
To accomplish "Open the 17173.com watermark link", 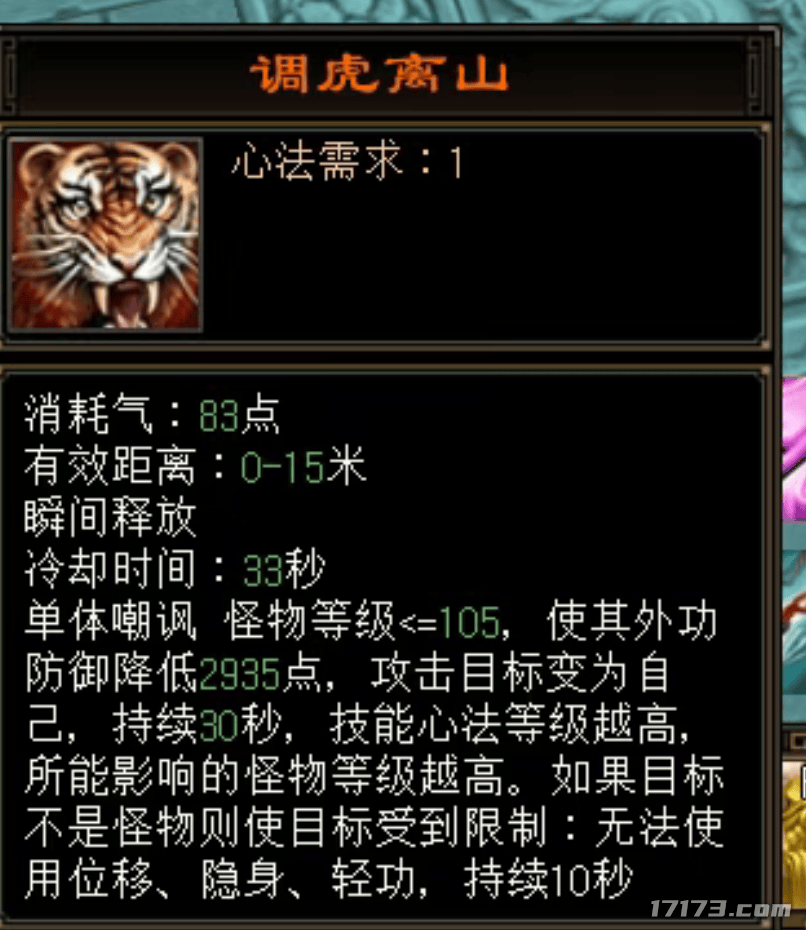I will tap(720, 909).
